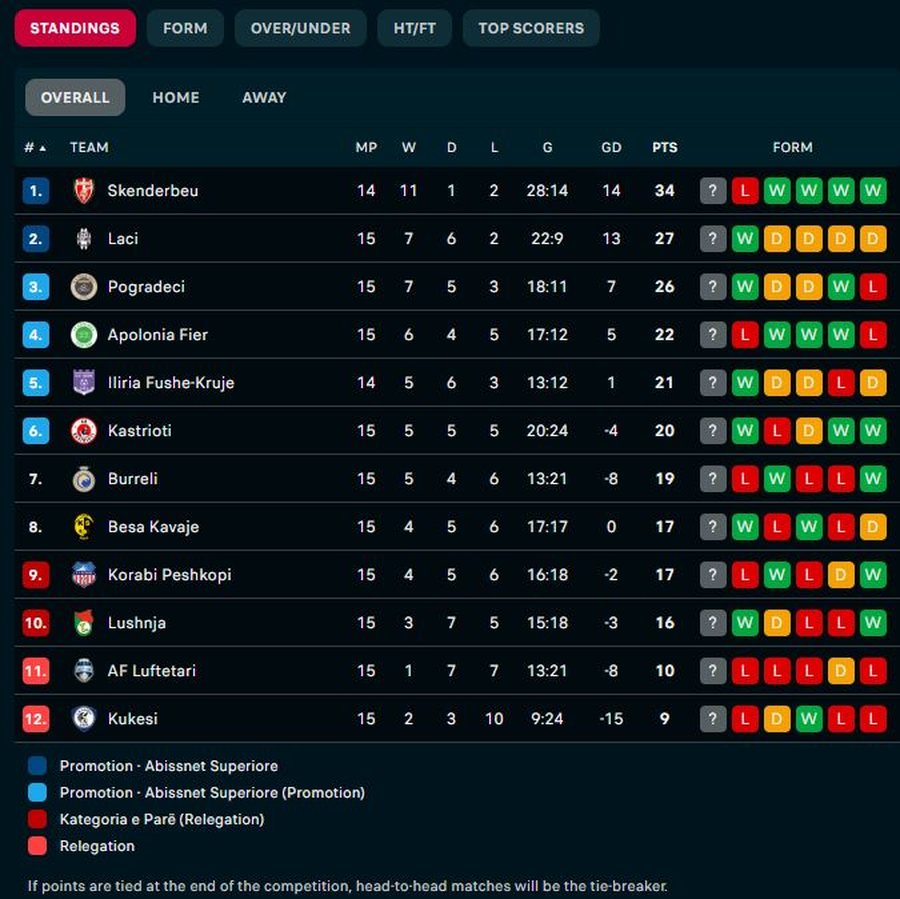Image resolution: width=900 pixels, height=899 pixels.
Task: Sort standings by PTS column header
Action: 664,147
